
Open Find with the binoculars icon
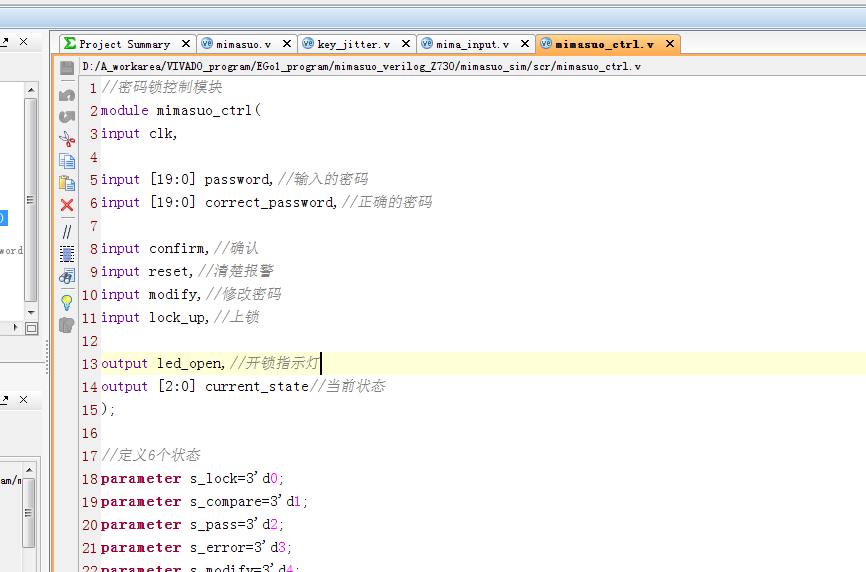point(67,275)
